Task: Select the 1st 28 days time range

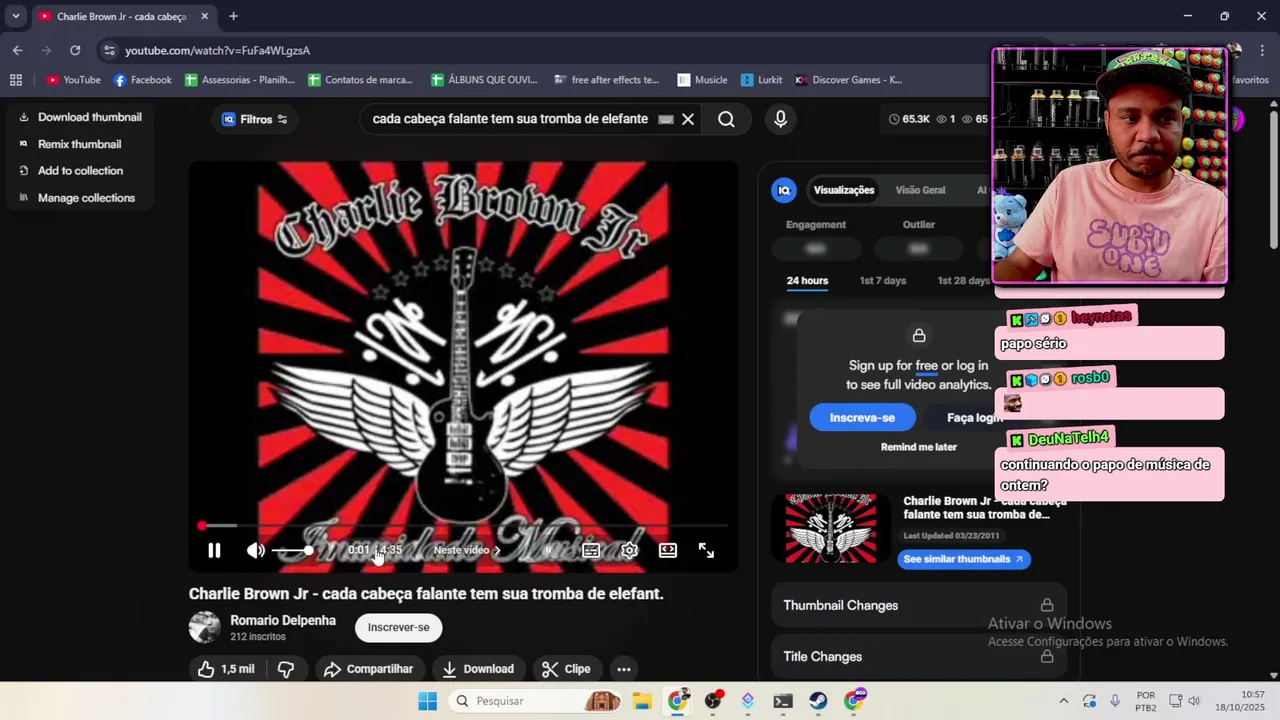Action: coord(964,281)
